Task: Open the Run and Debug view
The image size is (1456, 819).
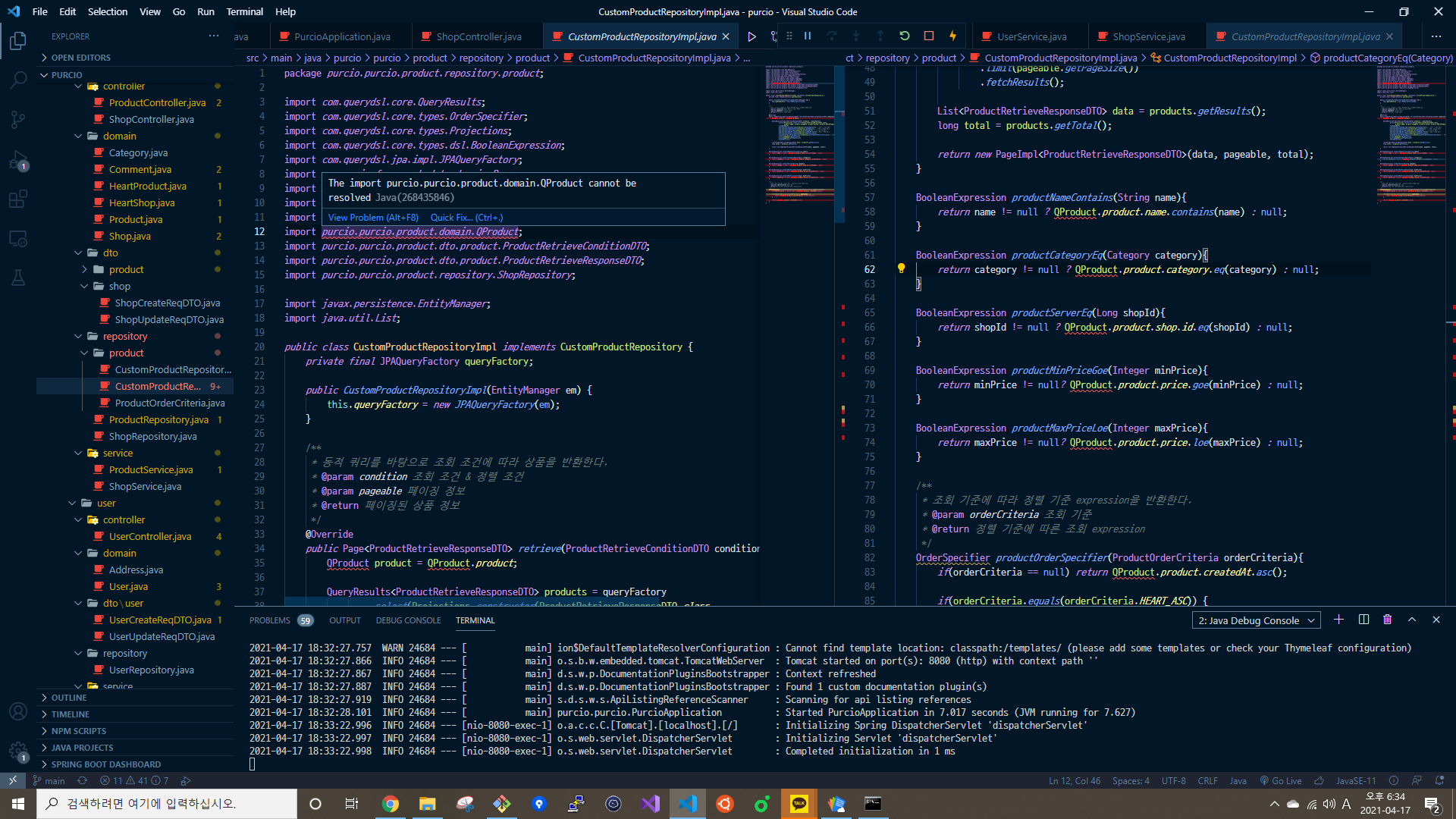Action: (x=18, y=161)
